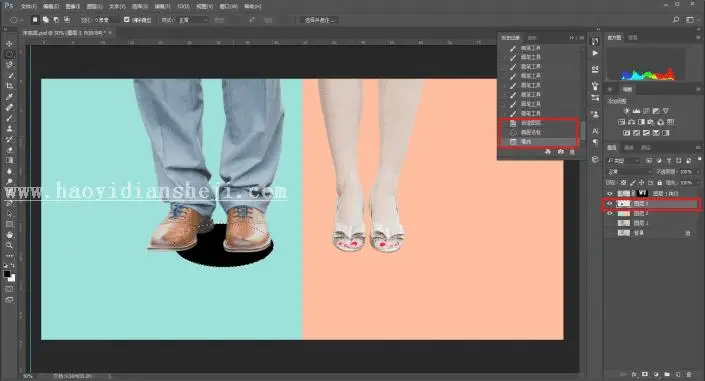Open the Style dropdown in options bar
The width and height of the screenshot is (705, 381).
click(193, 20)
